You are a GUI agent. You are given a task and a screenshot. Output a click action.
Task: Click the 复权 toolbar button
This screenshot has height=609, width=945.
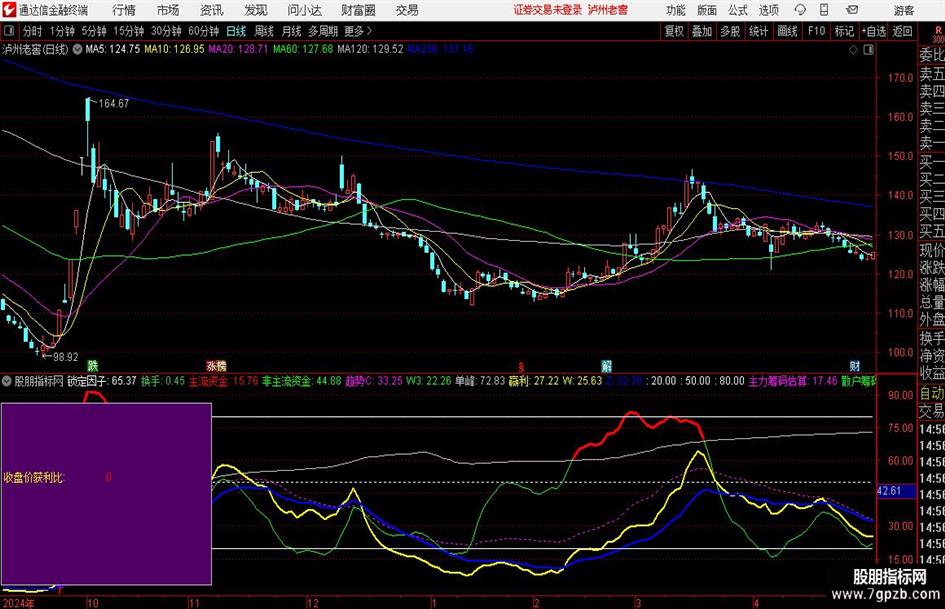click(674, 31)
